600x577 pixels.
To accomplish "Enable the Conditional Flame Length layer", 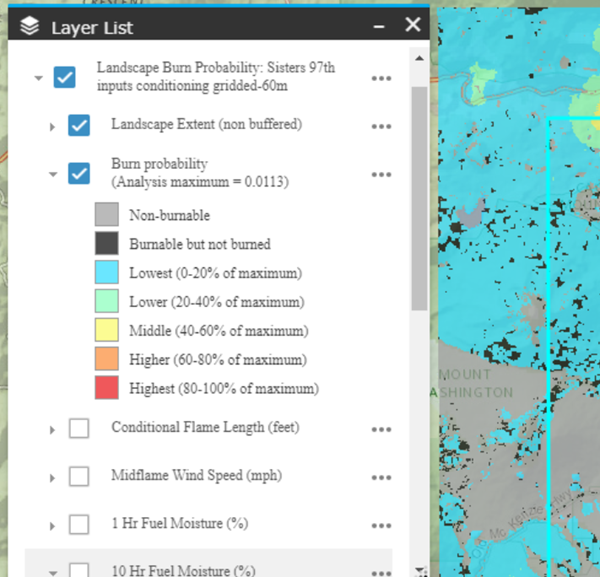I will (x=79, y=428).
